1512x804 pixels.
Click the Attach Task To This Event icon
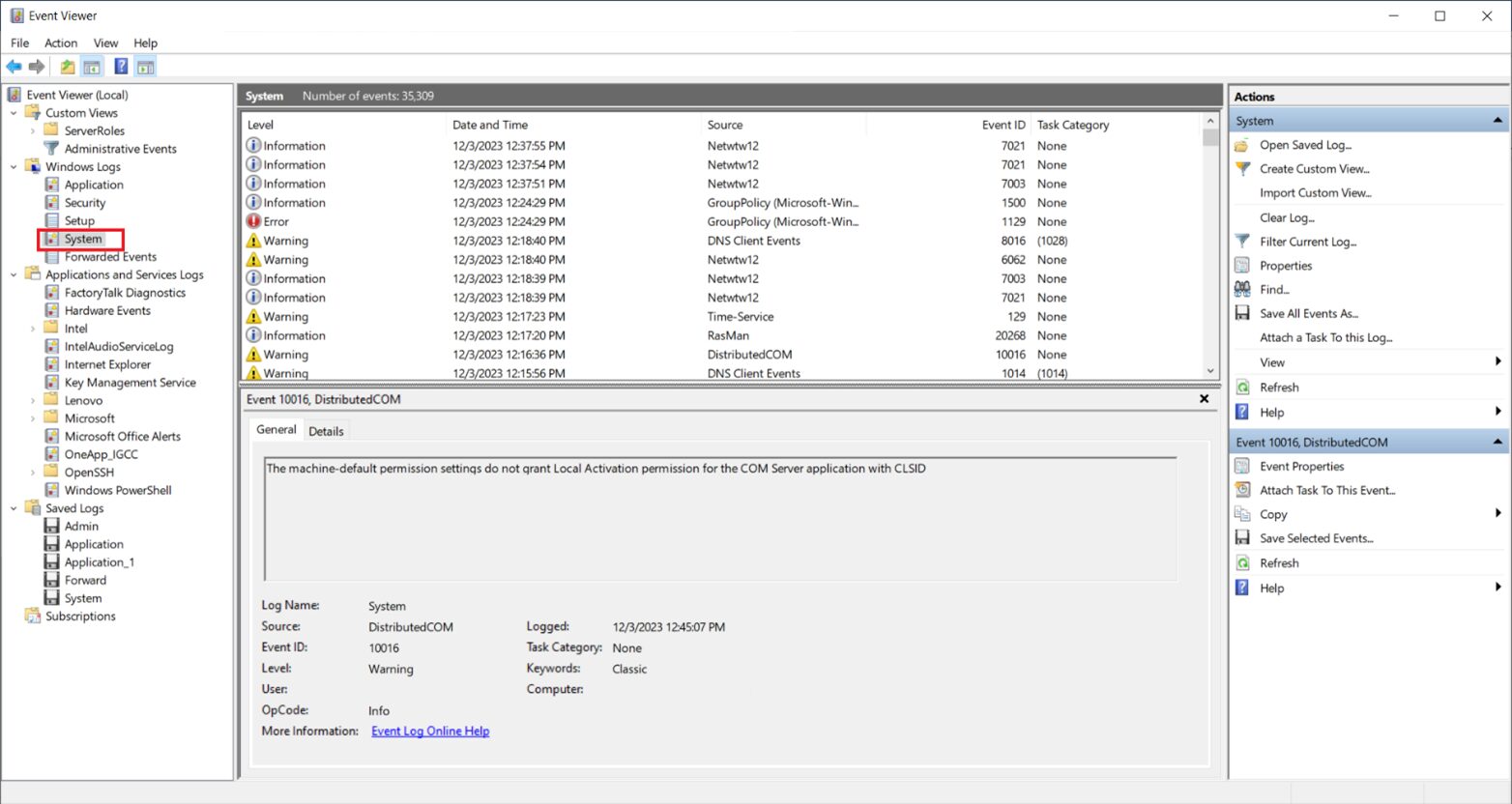pos(1241,490)
